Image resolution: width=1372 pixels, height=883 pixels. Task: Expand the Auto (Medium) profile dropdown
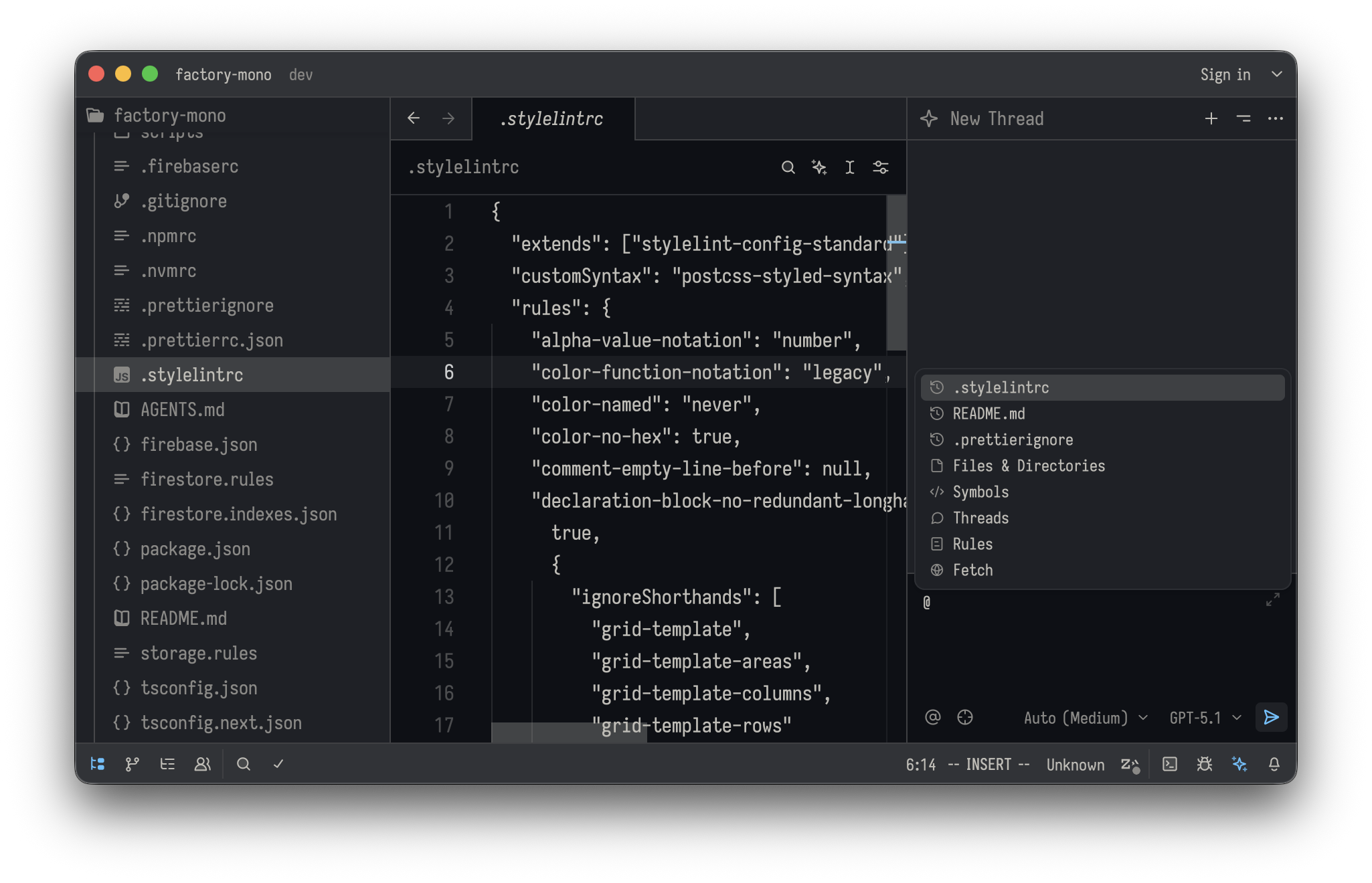(1086, 718)
